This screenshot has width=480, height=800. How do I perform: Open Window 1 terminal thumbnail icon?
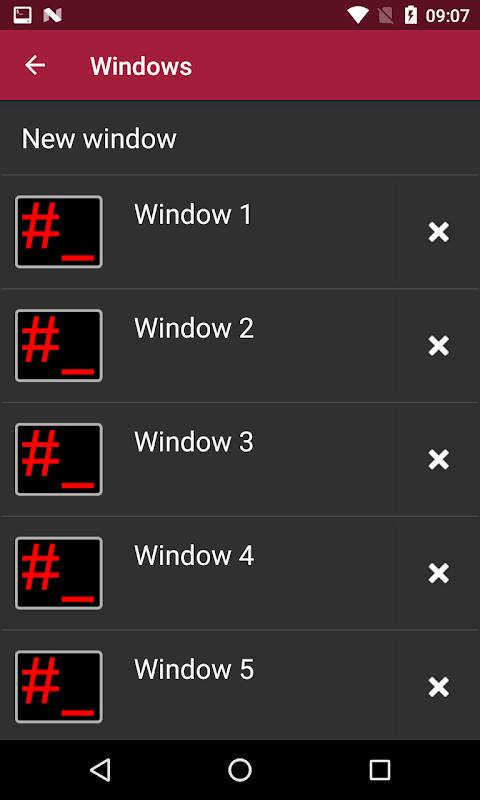(59, 232)
